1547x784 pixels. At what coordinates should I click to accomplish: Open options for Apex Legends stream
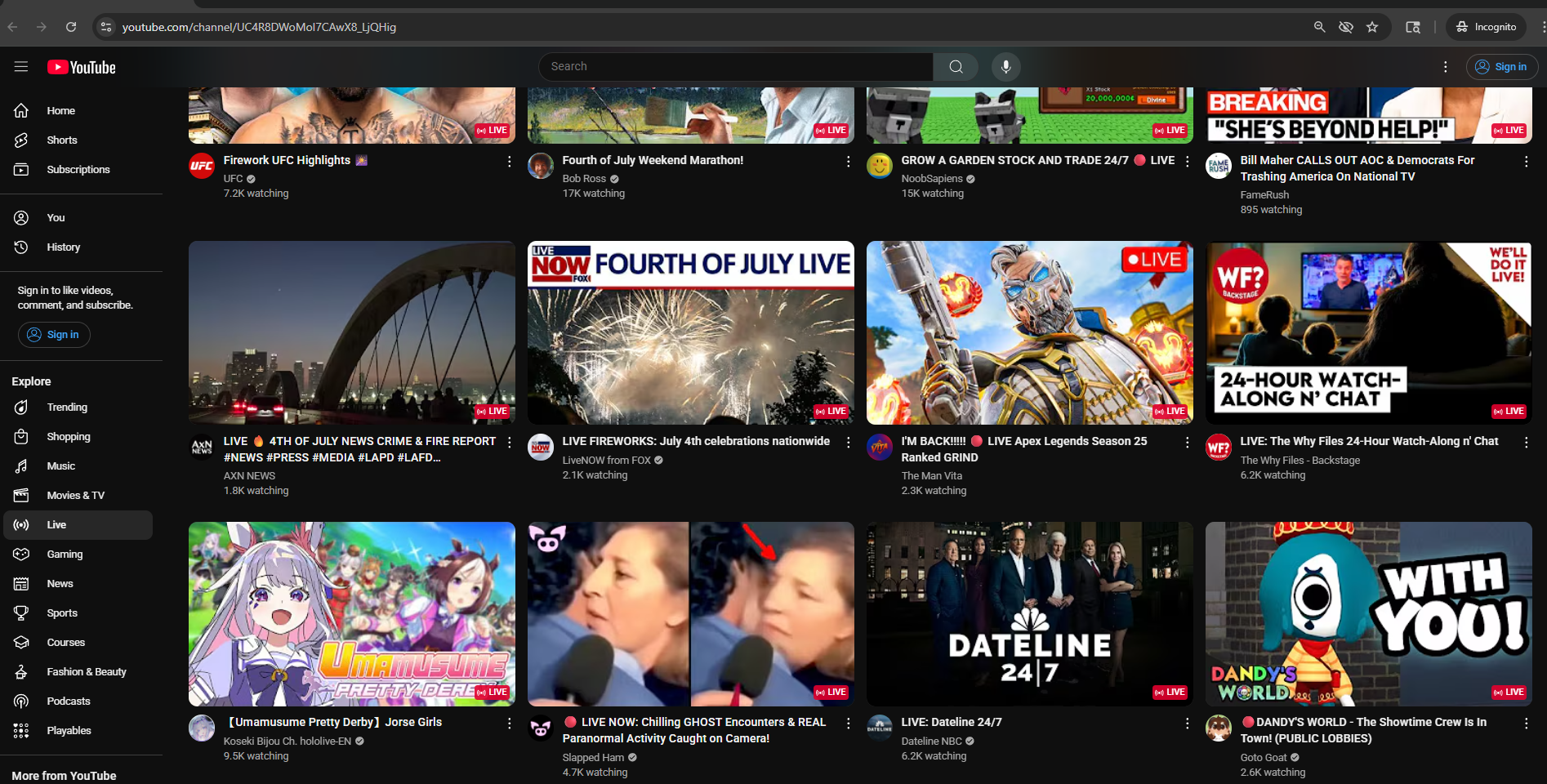click(x=1187, y=443)
